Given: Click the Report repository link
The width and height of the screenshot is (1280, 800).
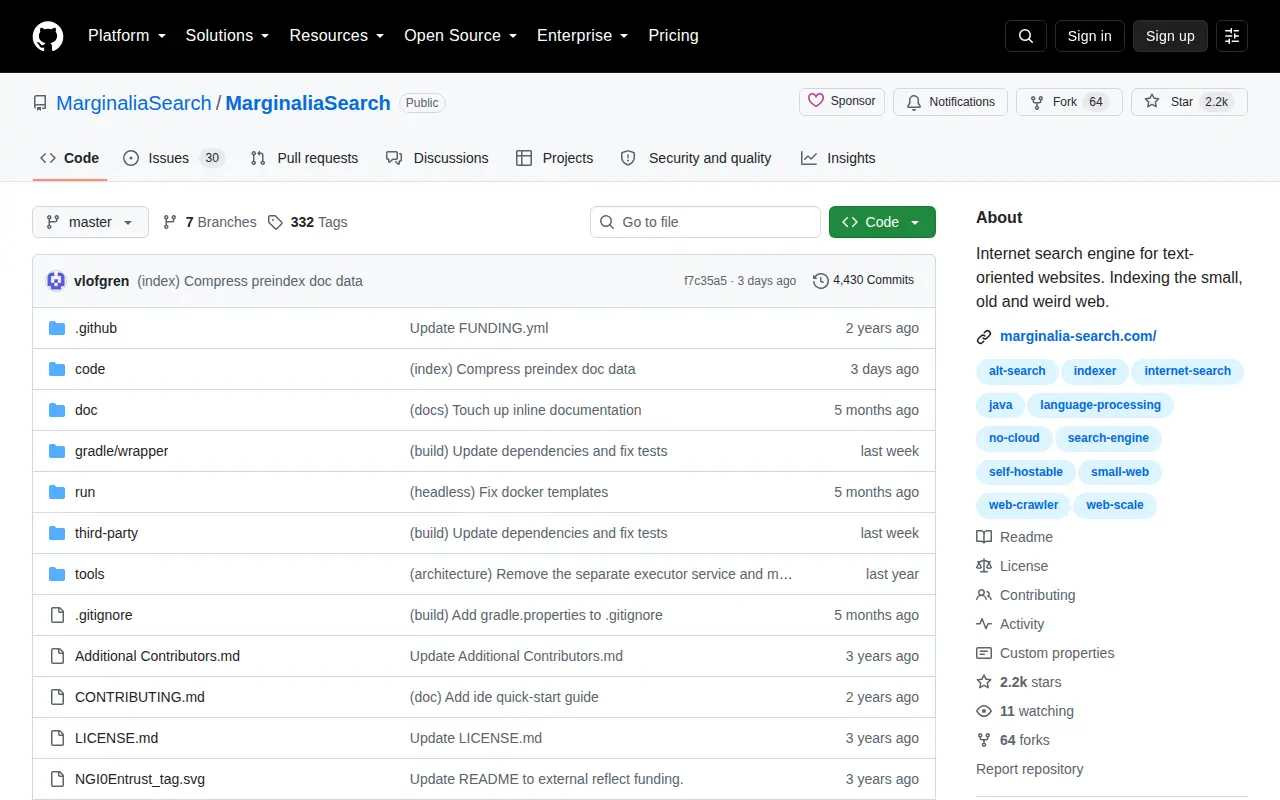Looking at the screenshot, I should (x=1029, y=769).
